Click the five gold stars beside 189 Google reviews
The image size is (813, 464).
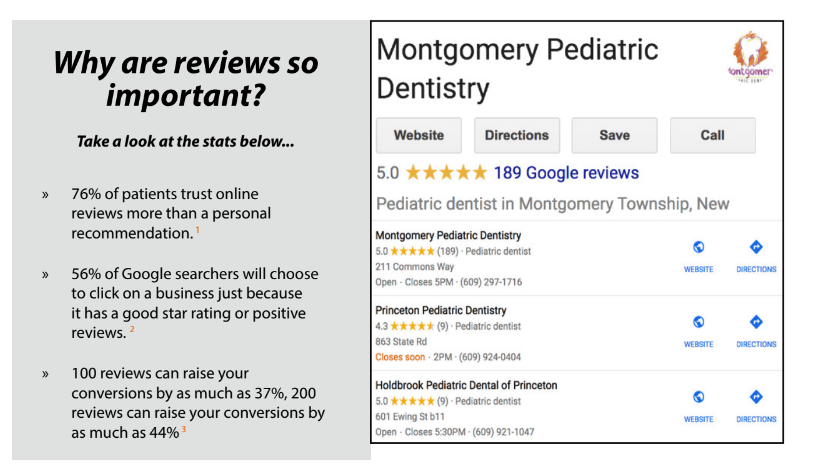[446, 172]
